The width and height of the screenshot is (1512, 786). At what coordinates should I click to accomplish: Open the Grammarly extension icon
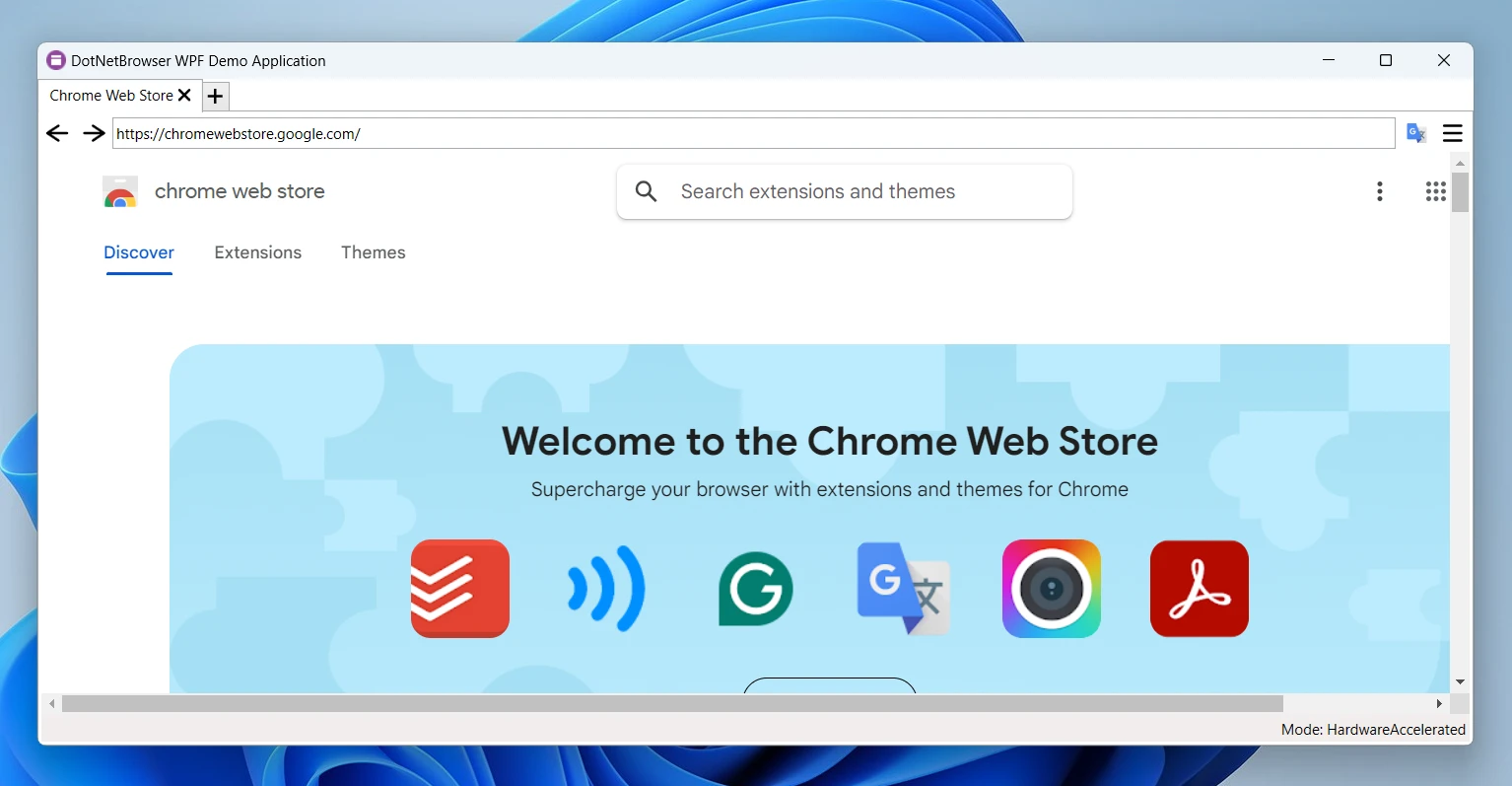click(x=756, y=589)
